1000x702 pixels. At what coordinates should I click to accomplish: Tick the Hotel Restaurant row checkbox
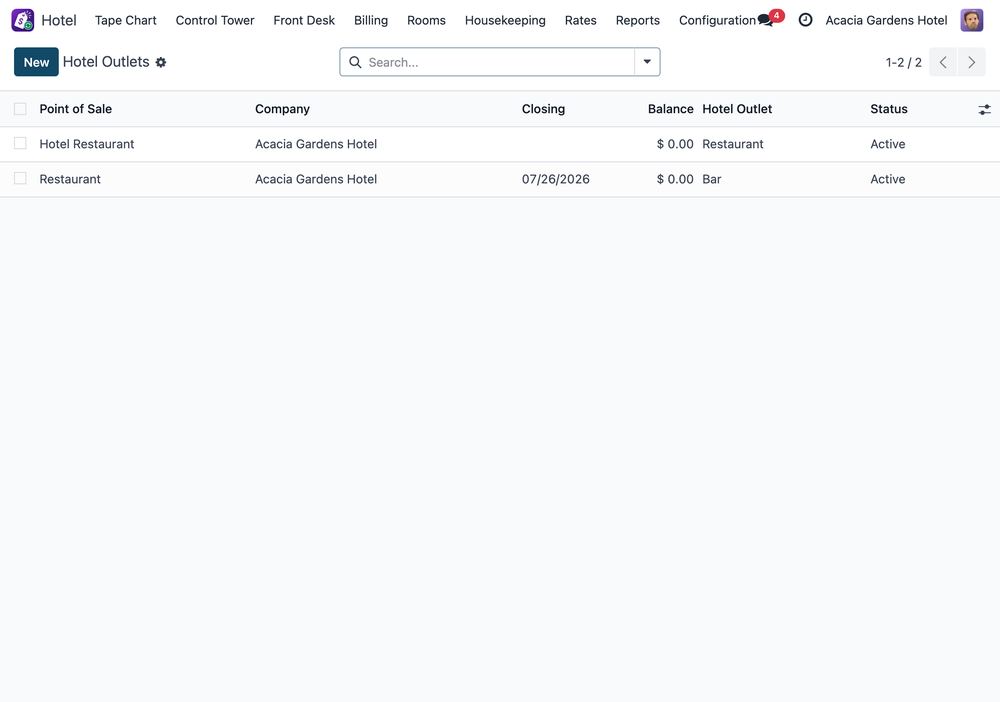click(20, 143)
